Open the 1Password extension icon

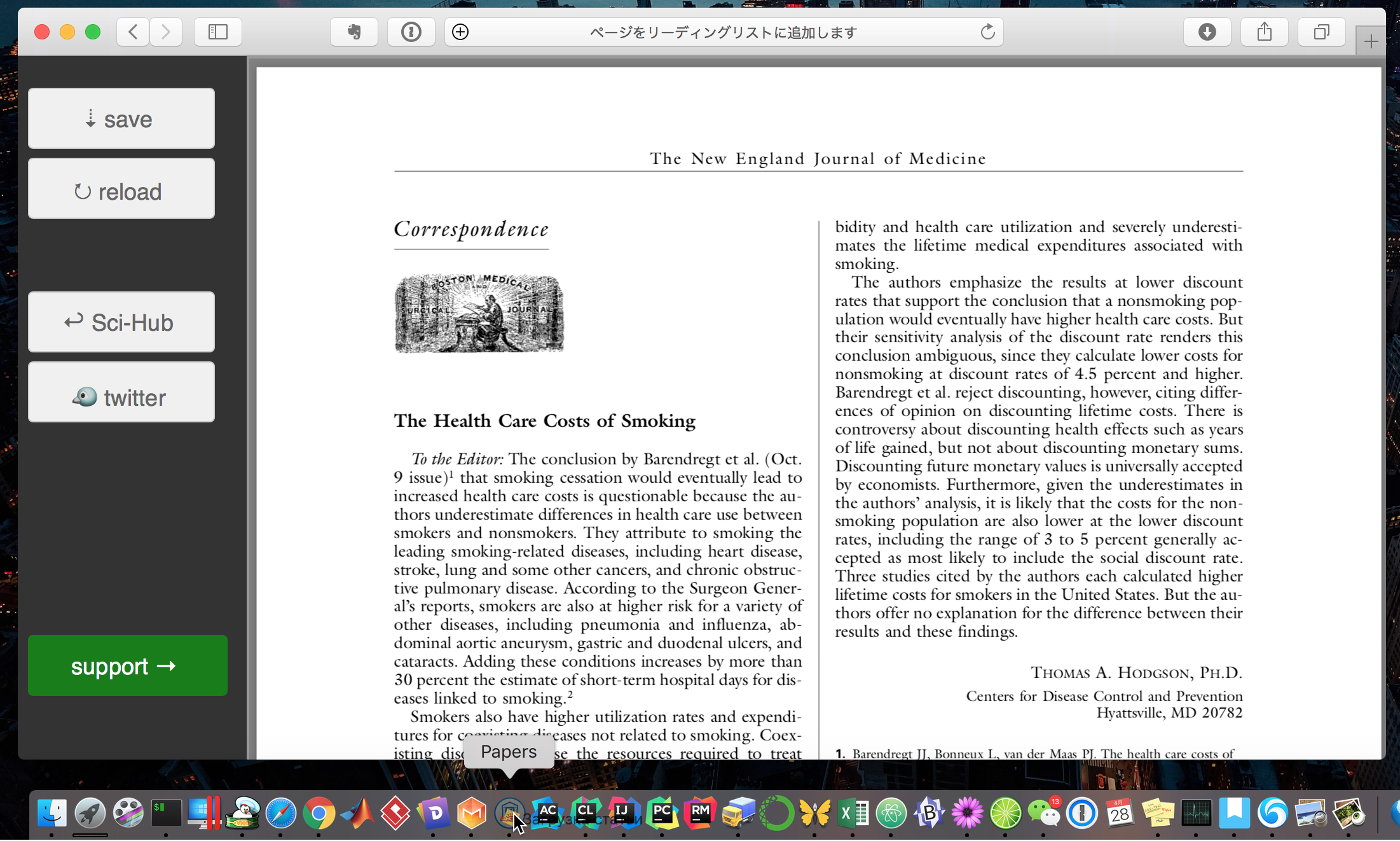(x=411, y=32)
